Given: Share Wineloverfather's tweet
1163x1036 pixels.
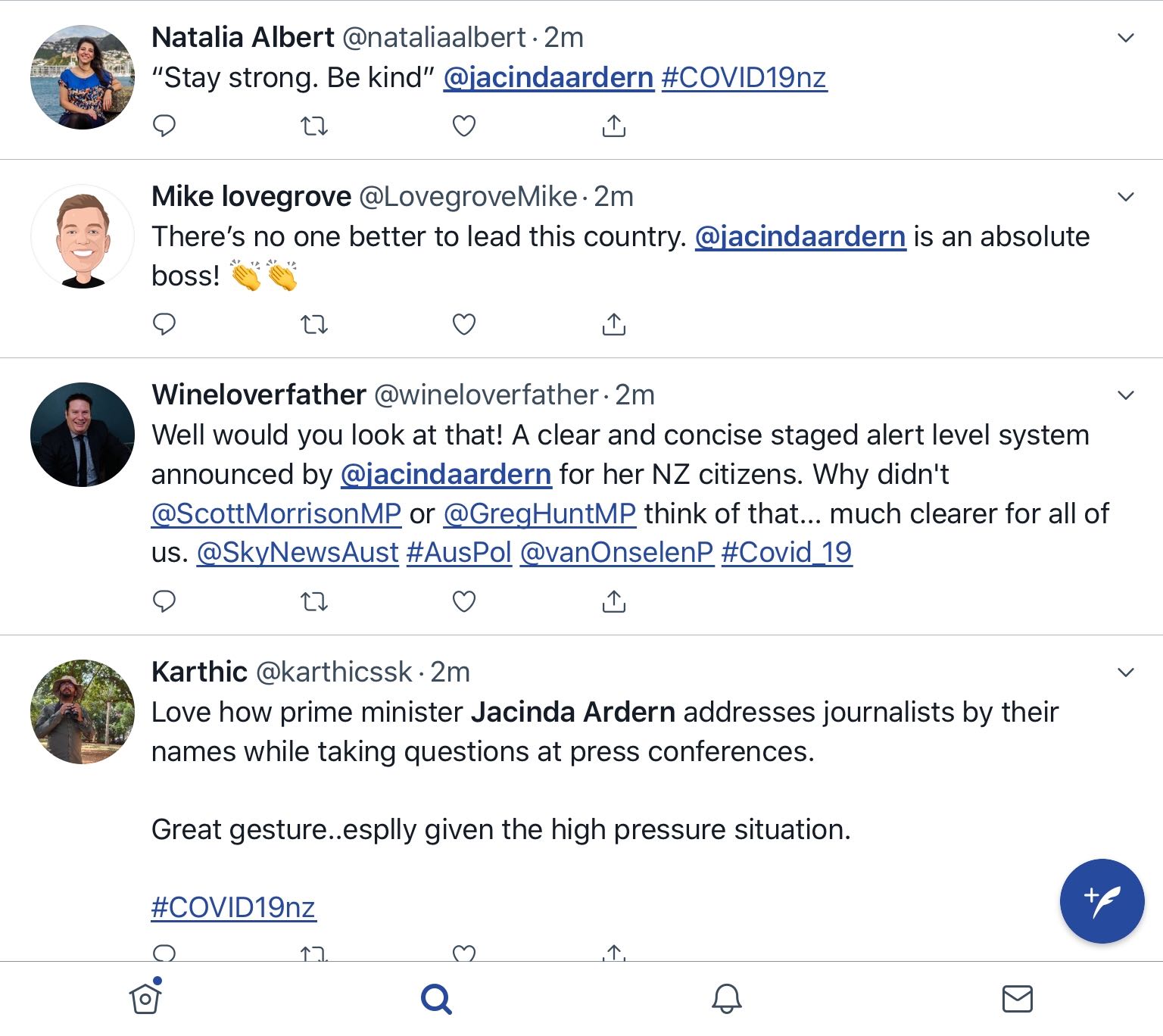Looking at the screenshot, I should [613, 601].
